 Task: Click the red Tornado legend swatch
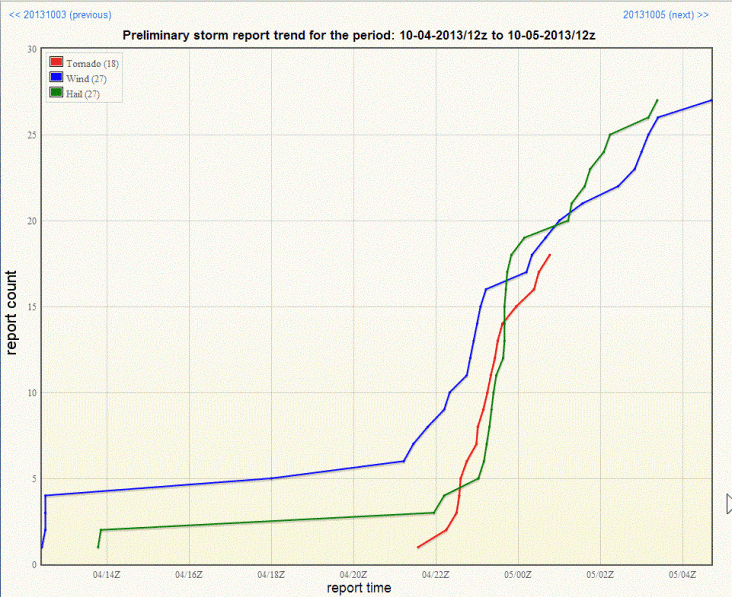[56, 62]
